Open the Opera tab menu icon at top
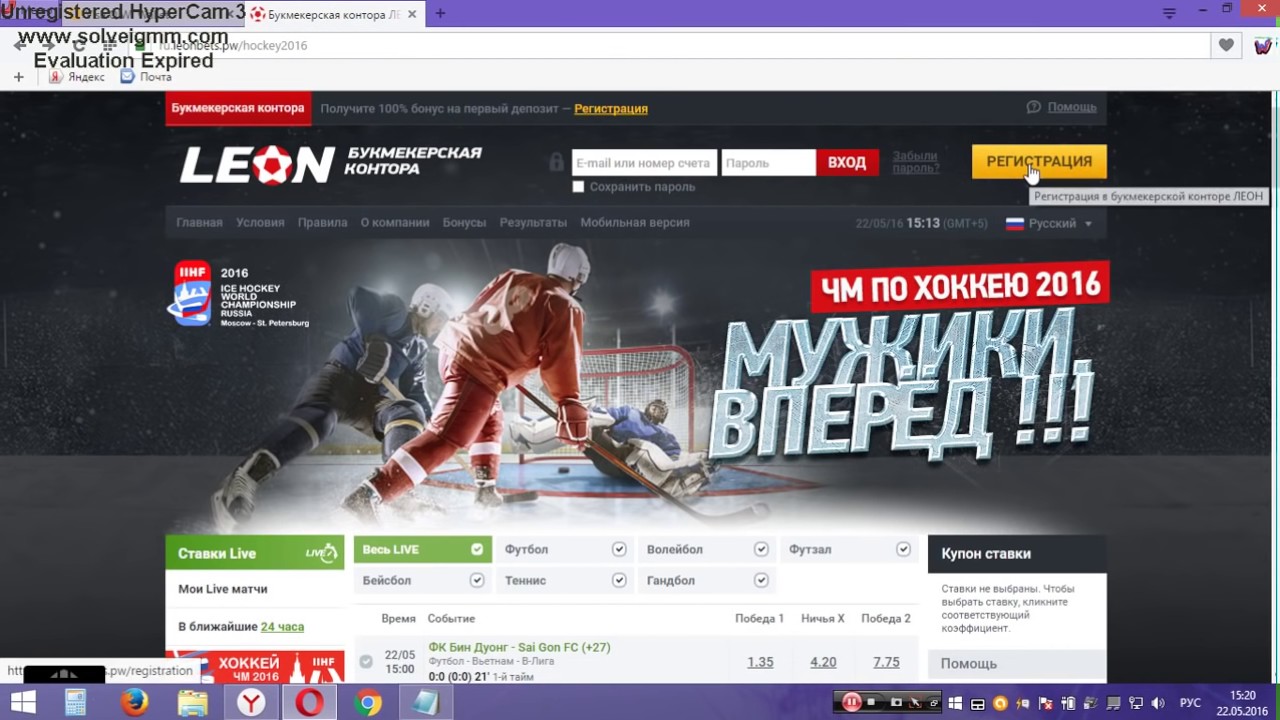1280x720 pixels. click(1169, 14)
